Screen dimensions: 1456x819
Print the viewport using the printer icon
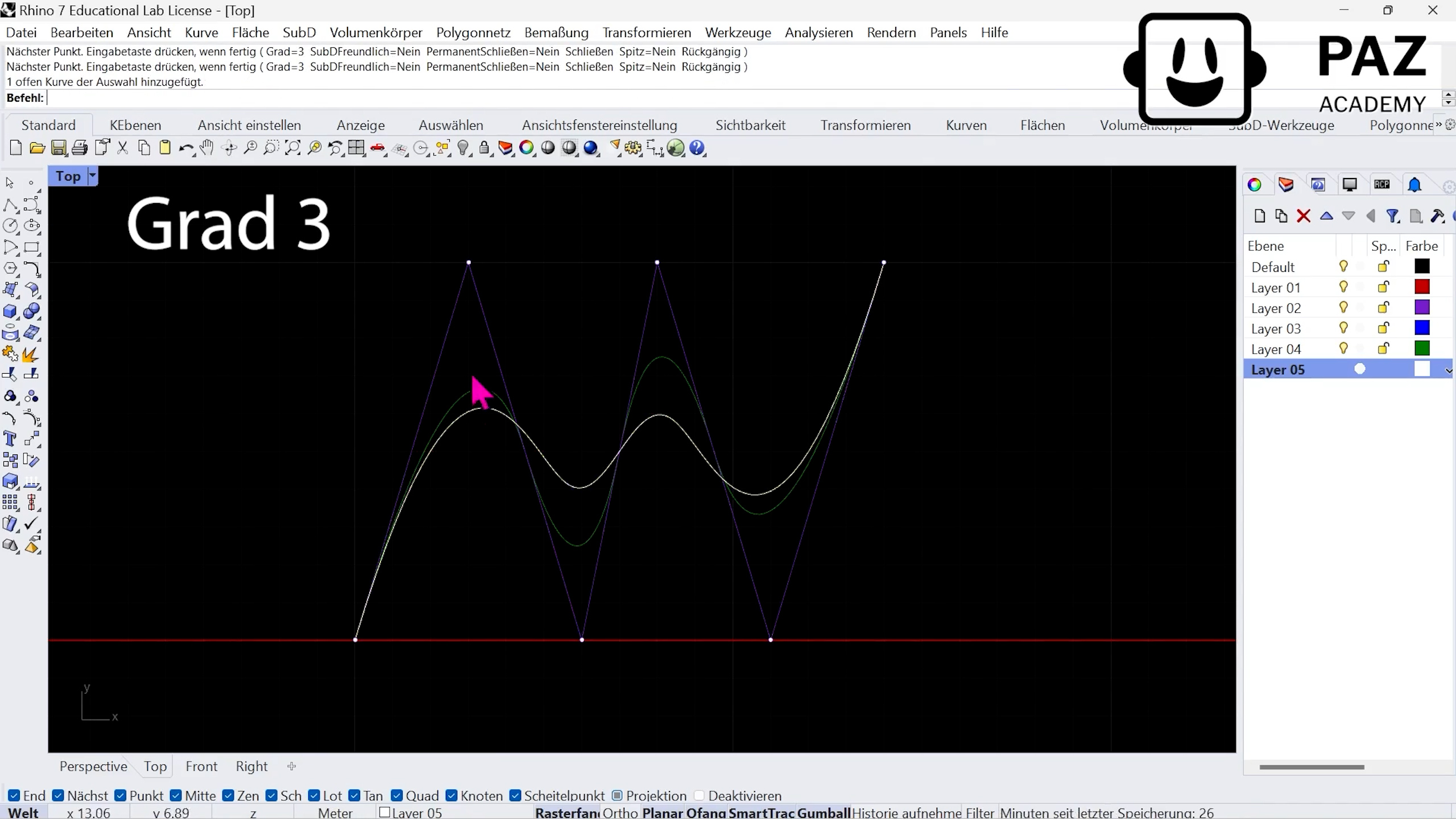(80, 148)
